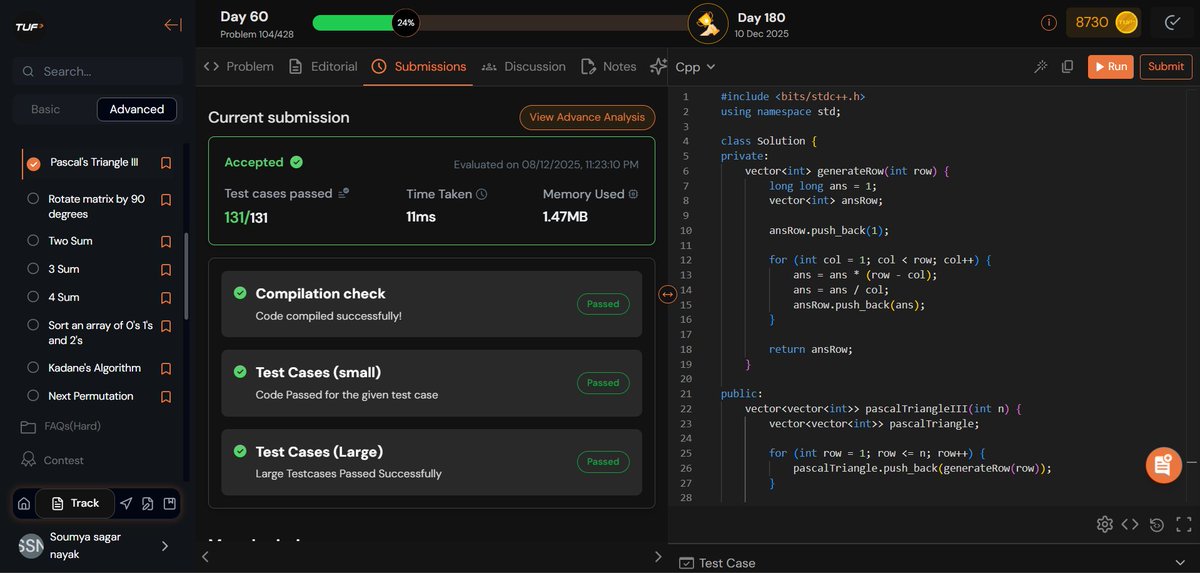Open the Cpp language dropdown
The width and height of the screenshot is (1200, 573).
(x=696, y=67)
